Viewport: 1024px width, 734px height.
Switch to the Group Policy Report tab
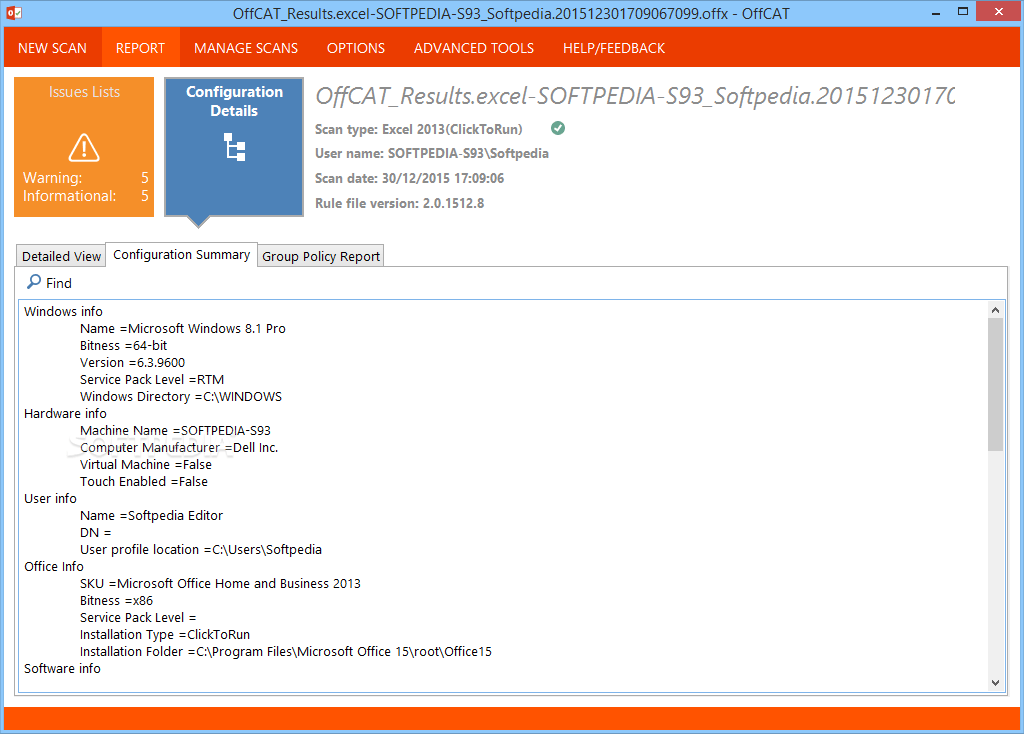(x=320, y=255)
